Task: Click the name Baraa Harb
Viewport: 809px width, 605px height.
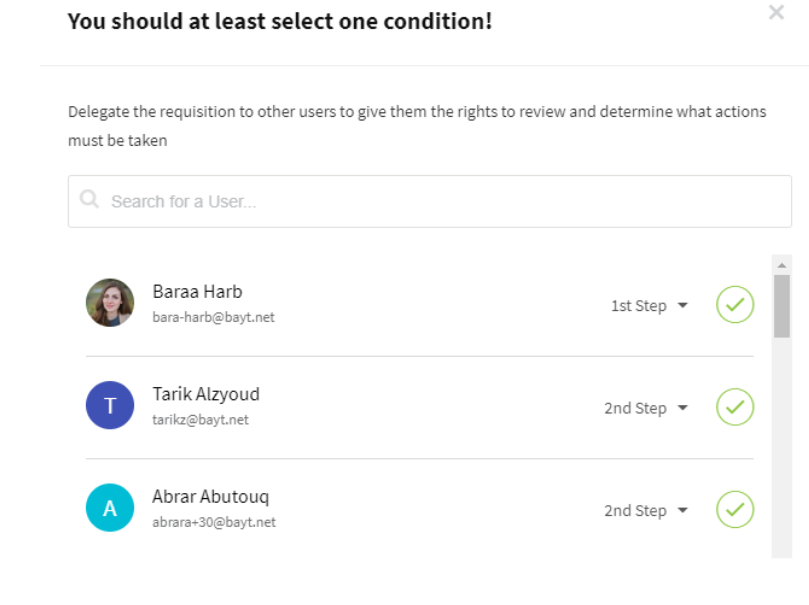Action: [x=197, y=292]
